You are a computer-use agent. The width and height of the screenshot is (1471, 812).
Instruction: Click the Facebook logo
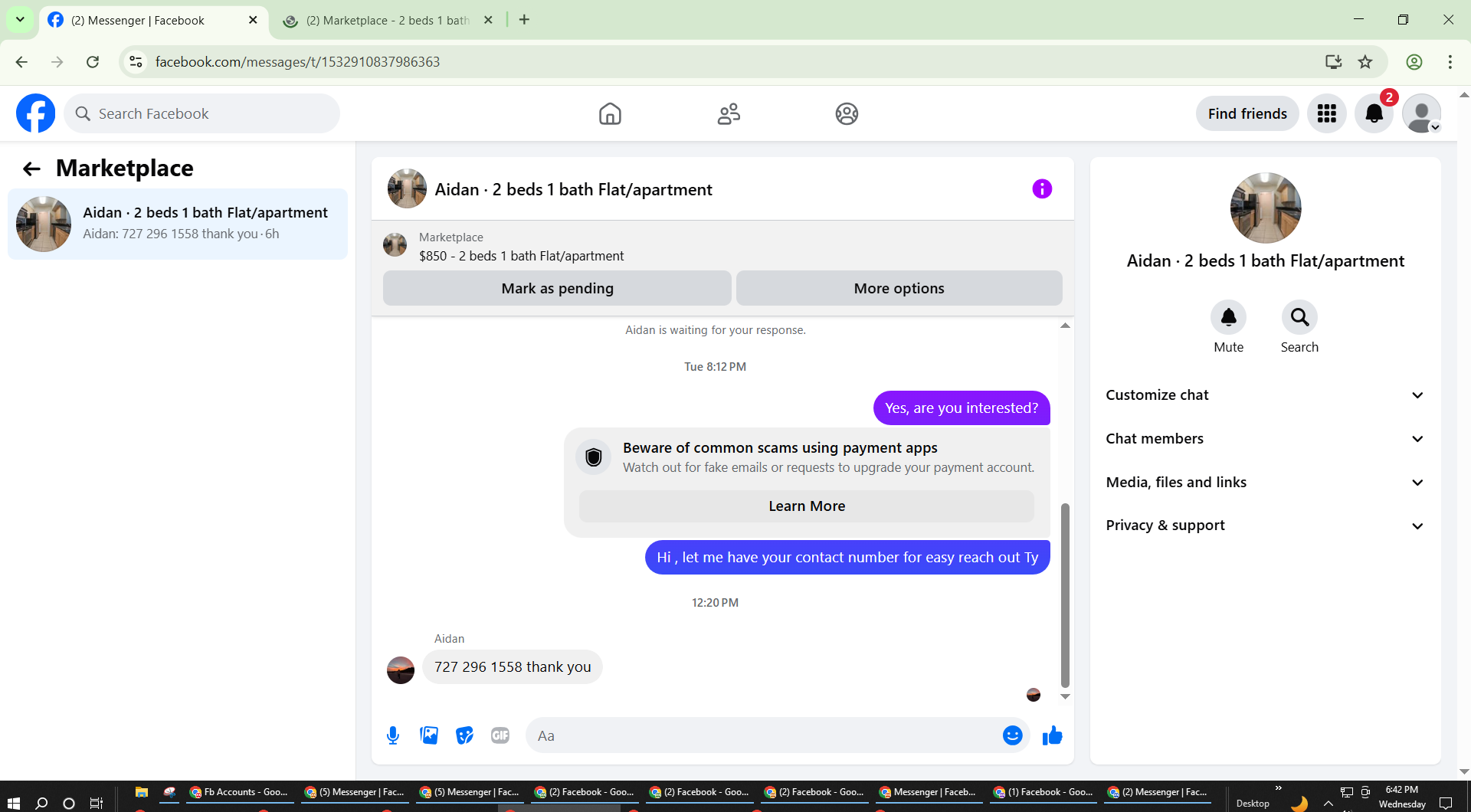[36, 113]
